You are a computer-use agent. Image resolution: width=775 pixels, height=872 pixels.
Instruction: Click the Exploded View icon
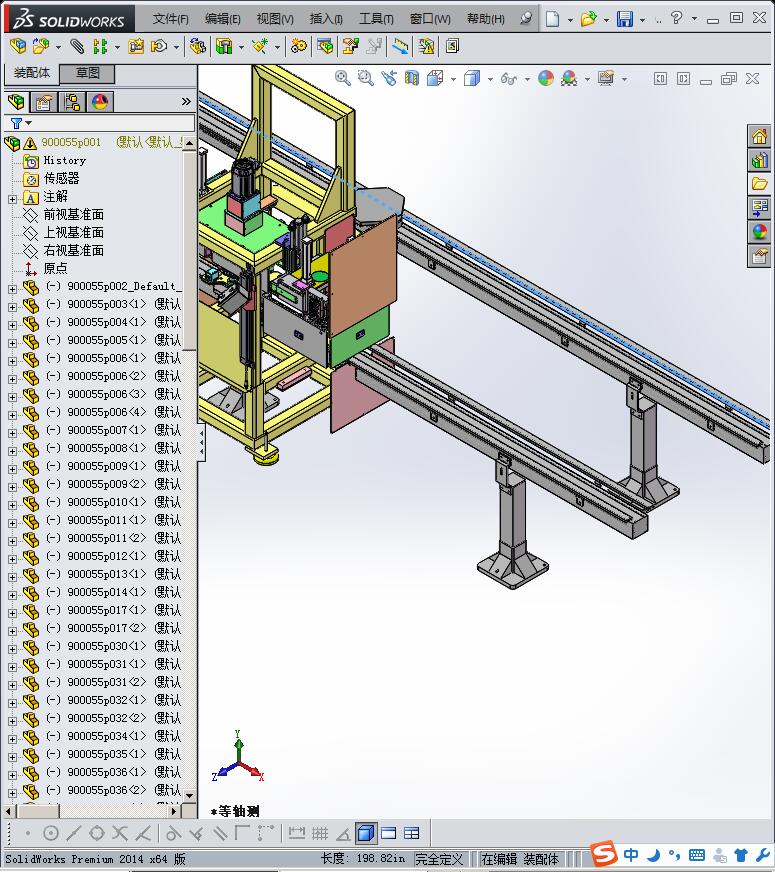click(x=350, y=46)
